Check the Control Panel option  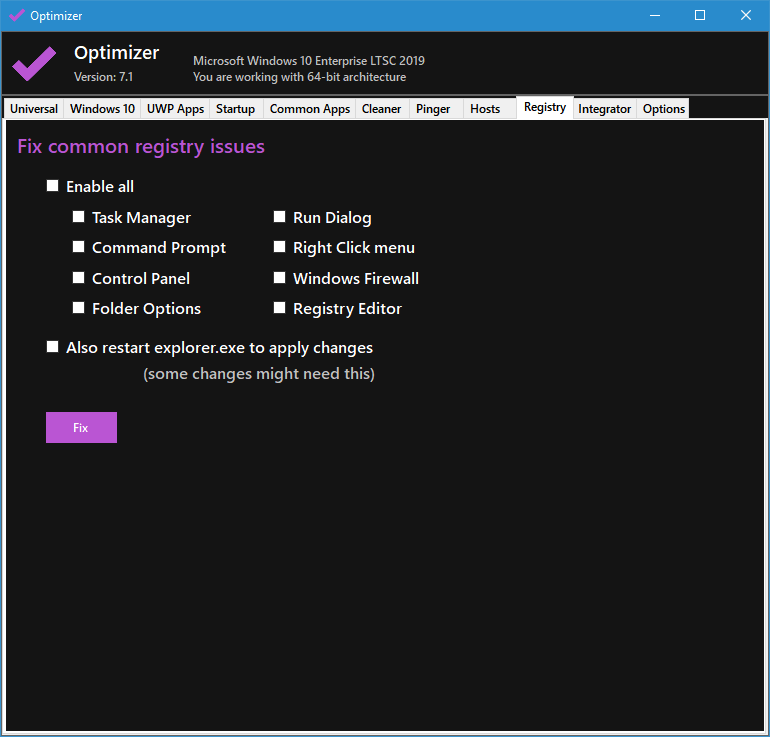pyautogui.click(x=79, y=278)
